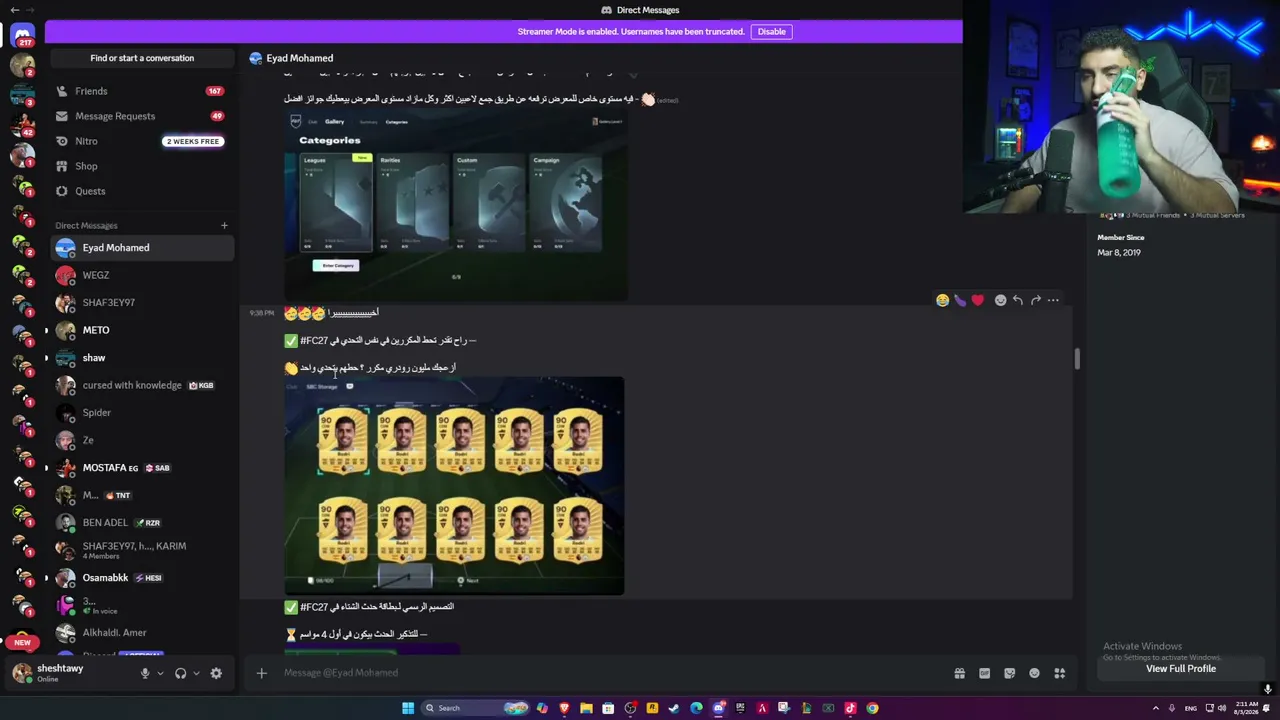
Task: Open the Categories gallery image attachment
Action: point(456,207)
